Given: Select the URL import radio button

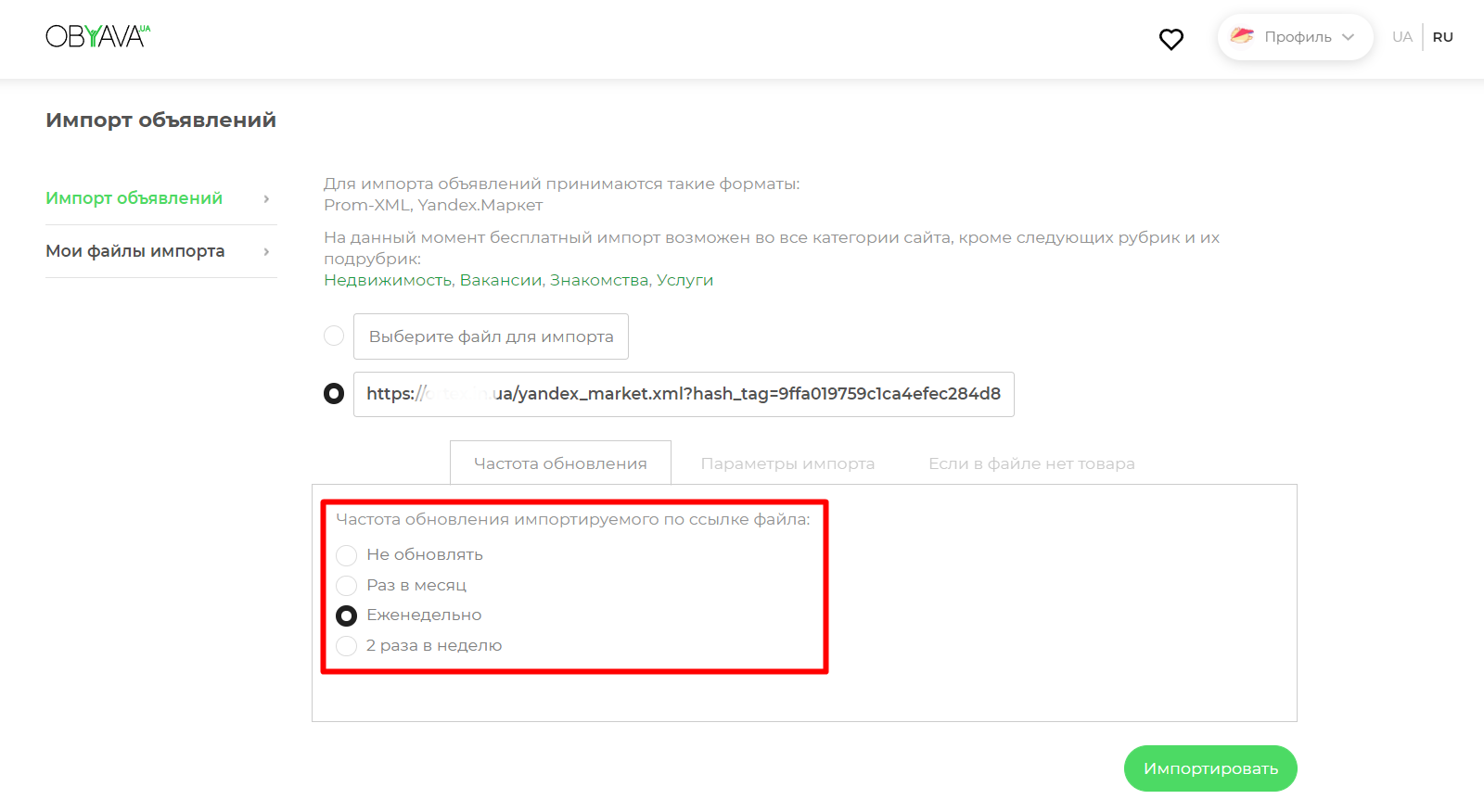Looking at the screenshot, I should coord(334,394).
